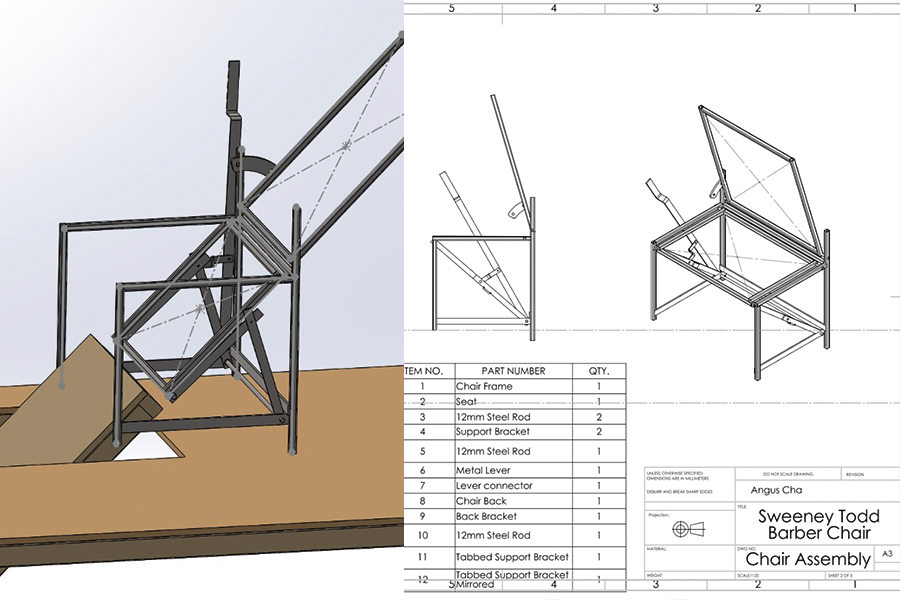Click the 'PART NUMBER' column header
Screen dimensions: 900x600
click(x=513, y=370)
